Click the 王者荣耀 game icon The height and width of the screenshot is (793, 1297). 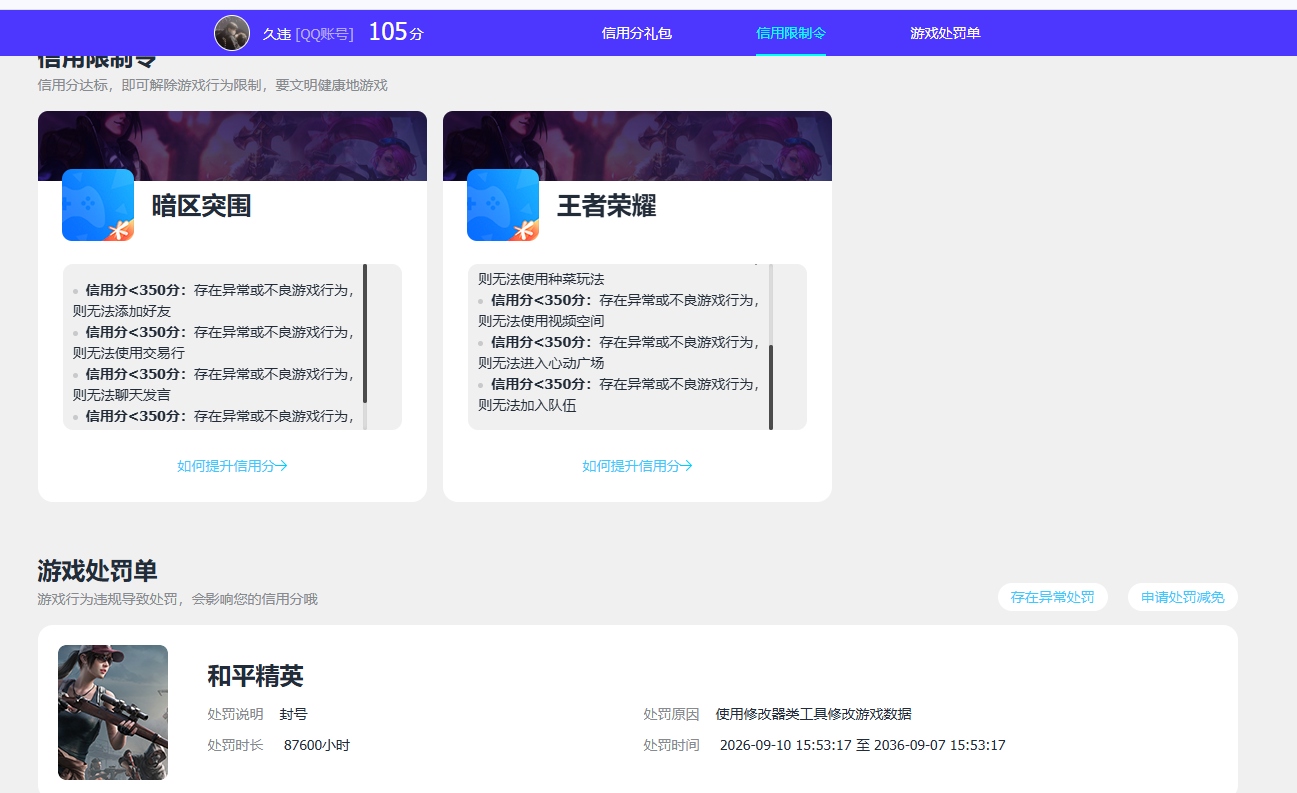503,205
